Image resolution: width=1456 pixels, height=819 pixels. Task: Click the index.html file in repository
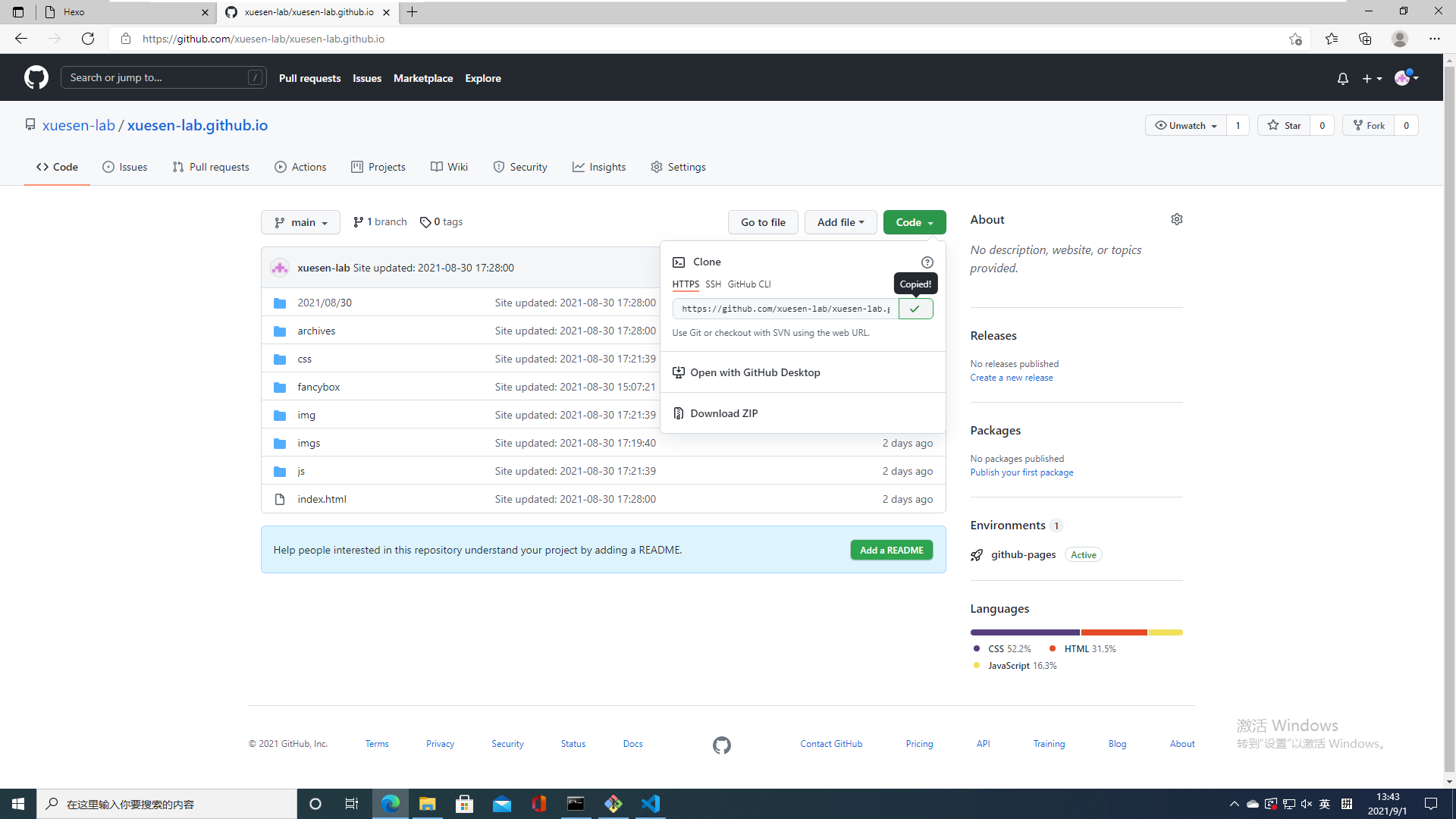tap(322, 499)
